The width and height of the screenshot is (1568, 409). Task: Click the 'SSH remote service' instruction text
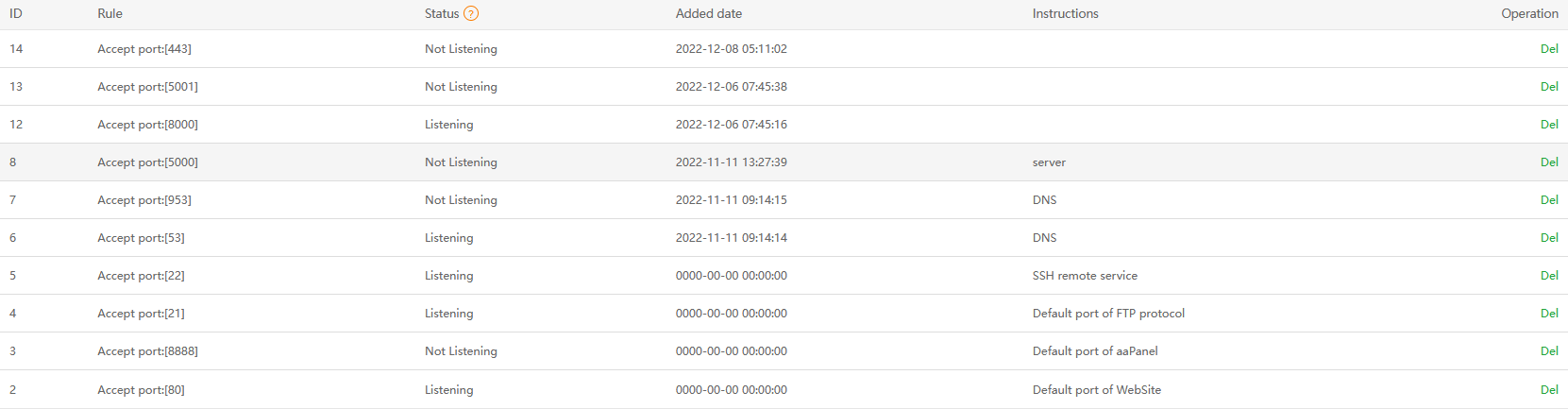(x=1085, y=276)
